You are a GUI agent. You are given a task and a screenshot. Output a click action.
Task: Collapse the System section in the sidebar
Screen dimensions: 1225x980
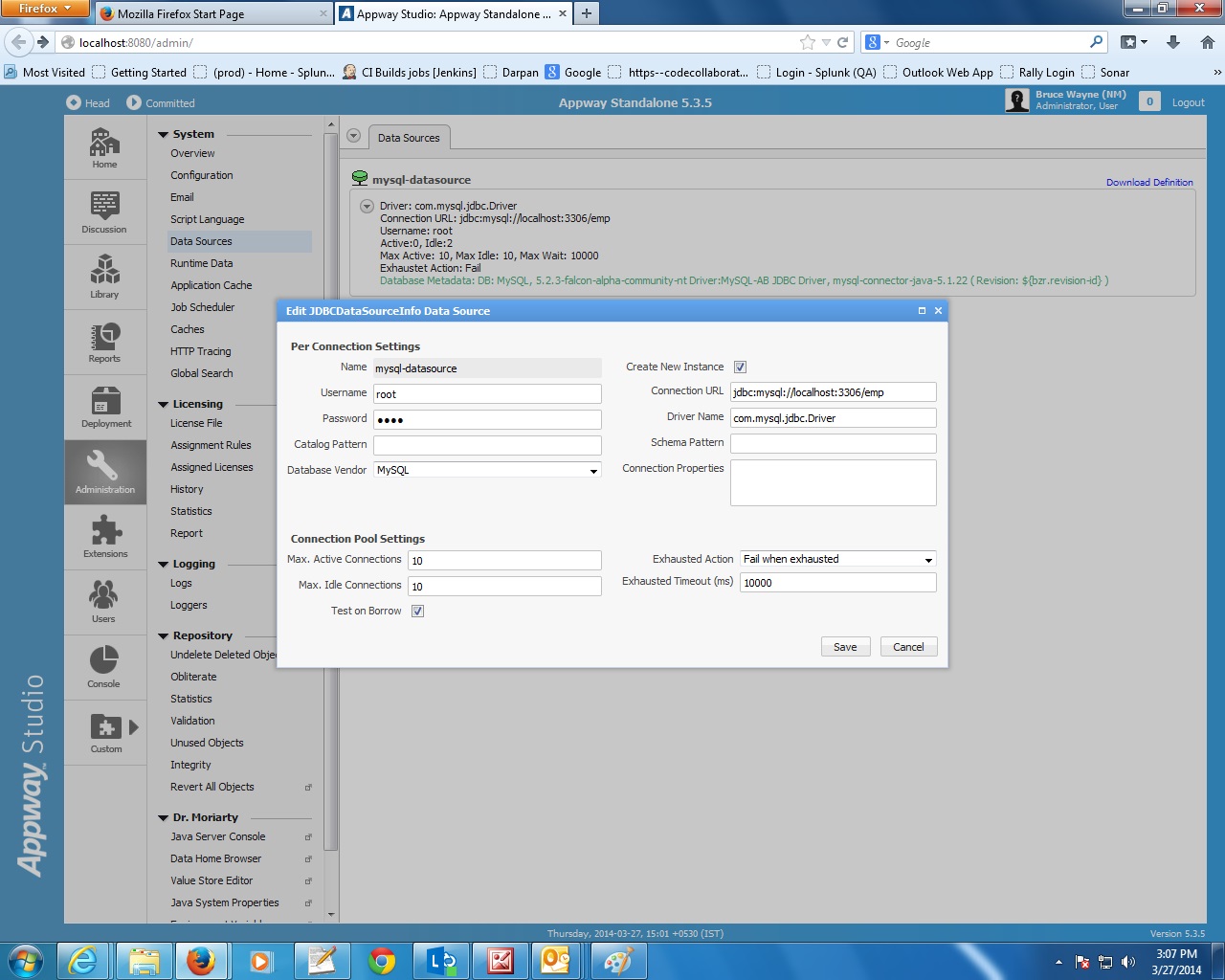164,135
